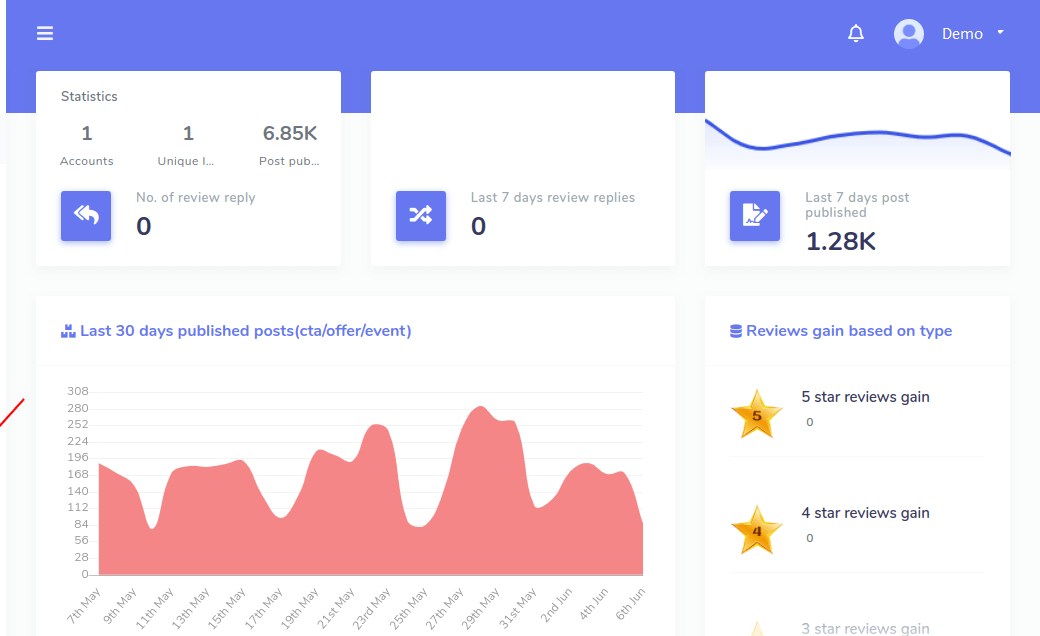Click the 5 star badge icon
Image resolution: width=1040 pixels, height=636 pixels.
pos(756,415)
